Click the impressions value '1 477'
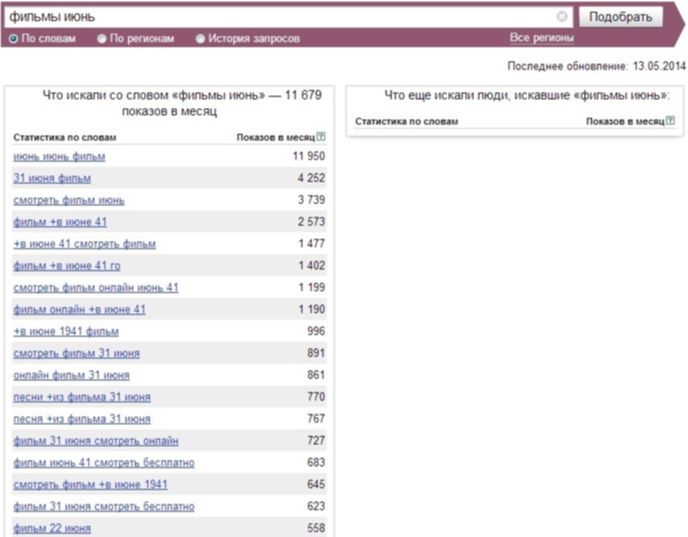 tap(312, 243)
